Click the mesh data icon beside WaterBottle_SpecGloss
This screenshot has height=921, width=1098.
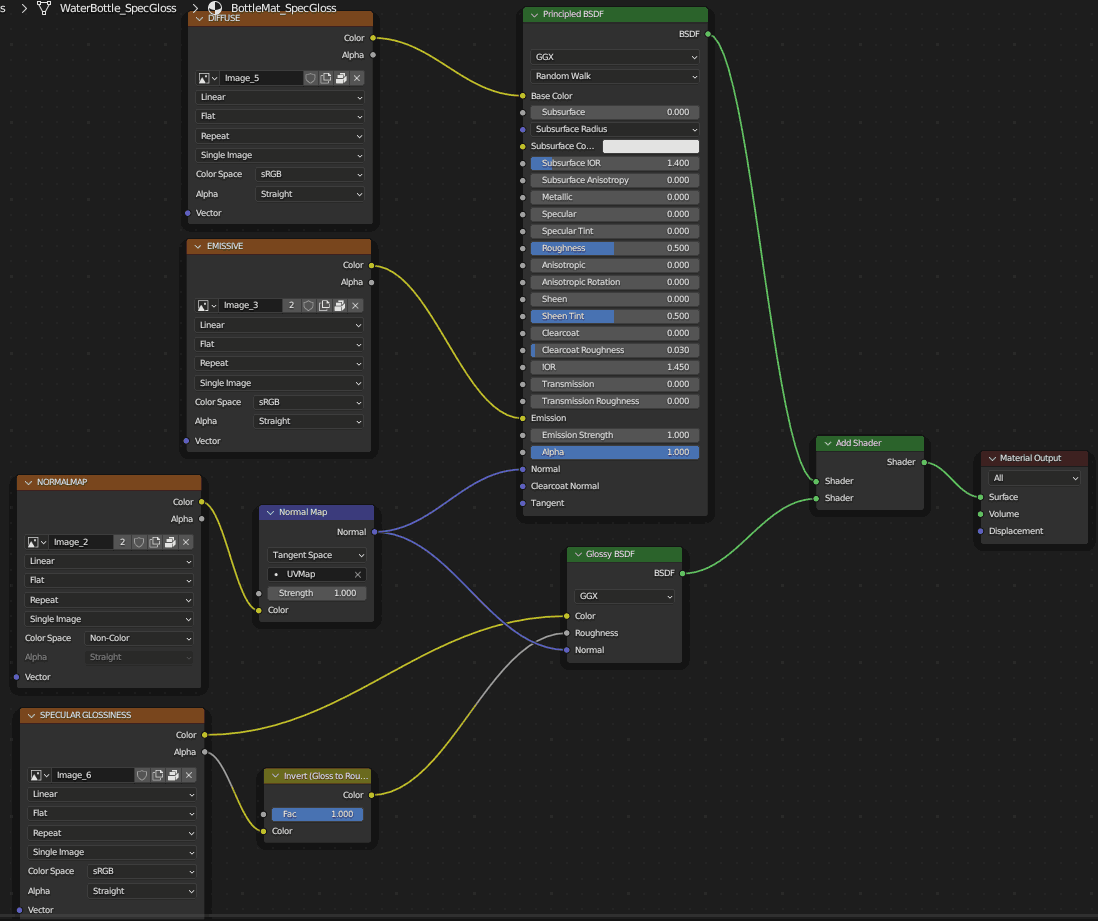tap(43, 8)
